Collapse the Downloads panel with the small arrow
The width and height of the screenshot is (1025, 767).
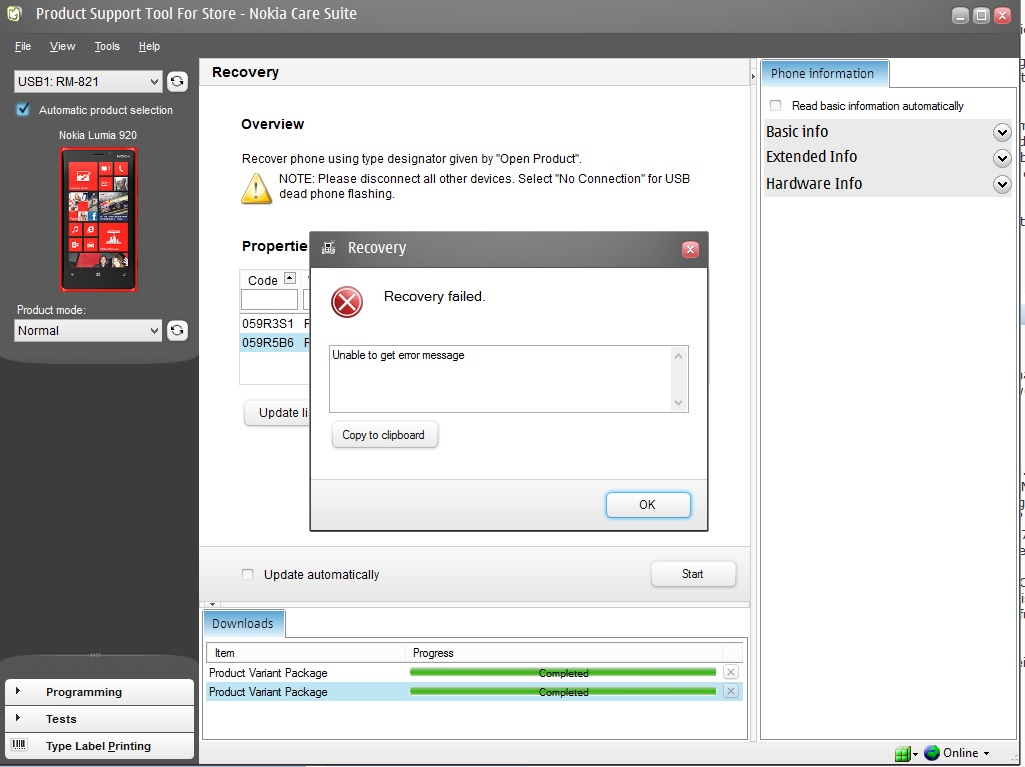tap(212, 604)
